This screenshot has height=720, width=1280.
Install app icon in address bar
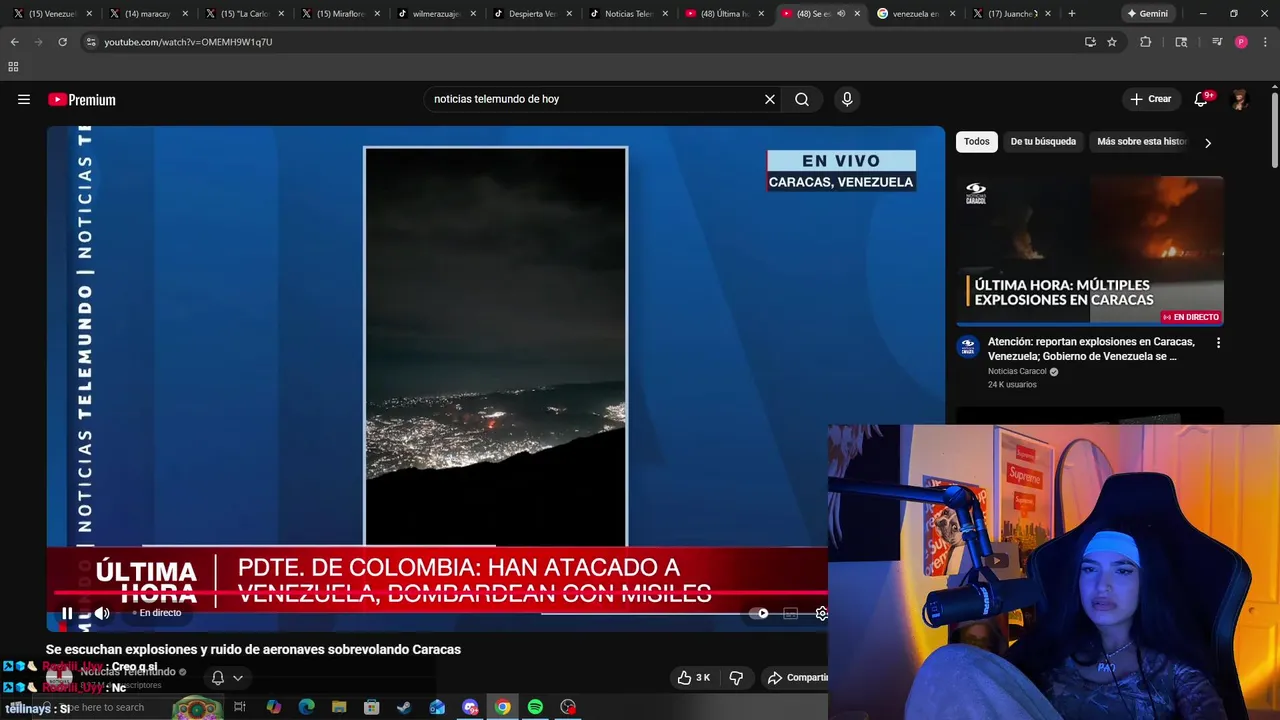(1090, 42)
